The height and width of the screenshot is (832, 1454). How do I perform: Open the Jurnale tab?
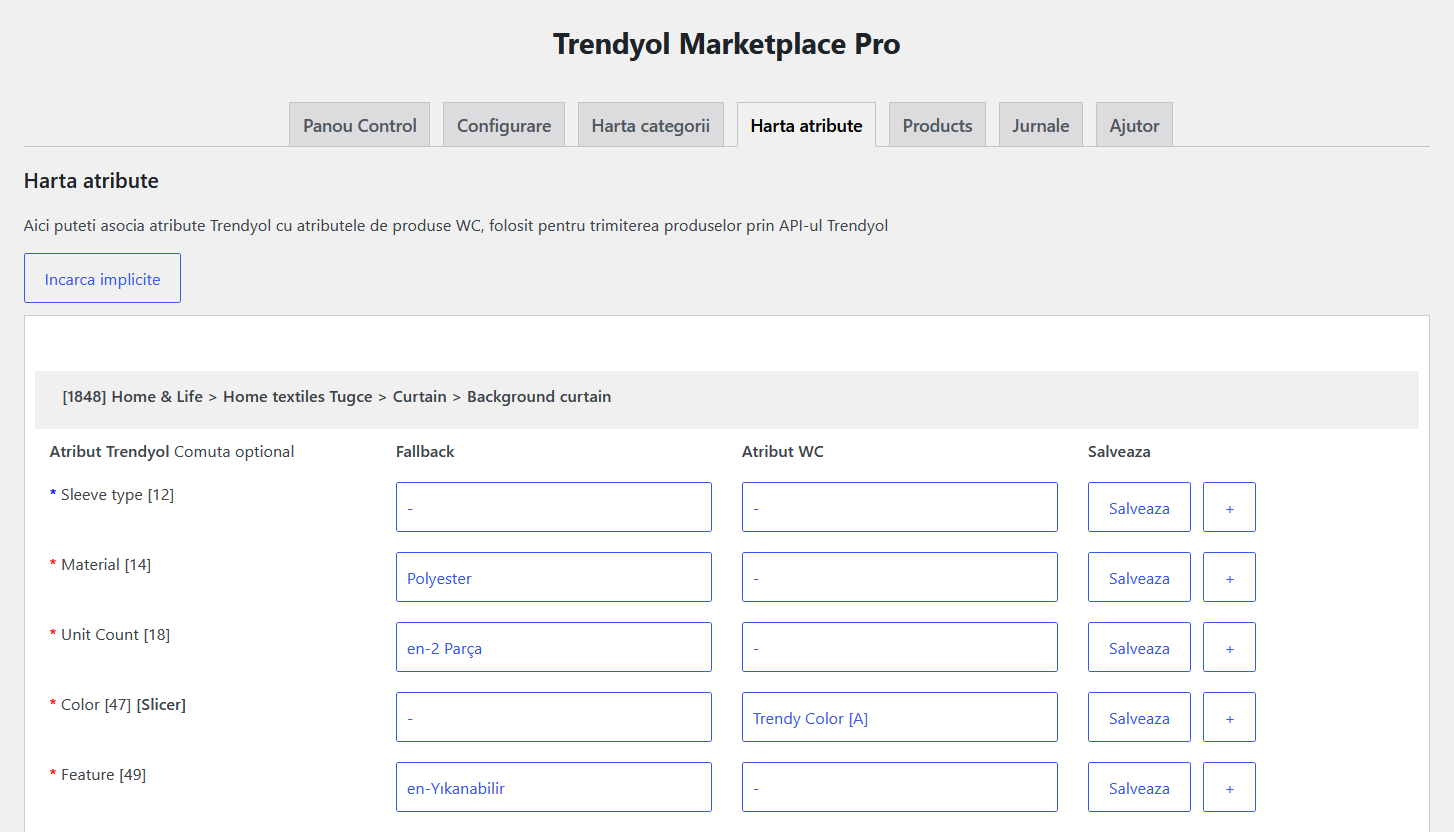click(x=1040, y=125)
